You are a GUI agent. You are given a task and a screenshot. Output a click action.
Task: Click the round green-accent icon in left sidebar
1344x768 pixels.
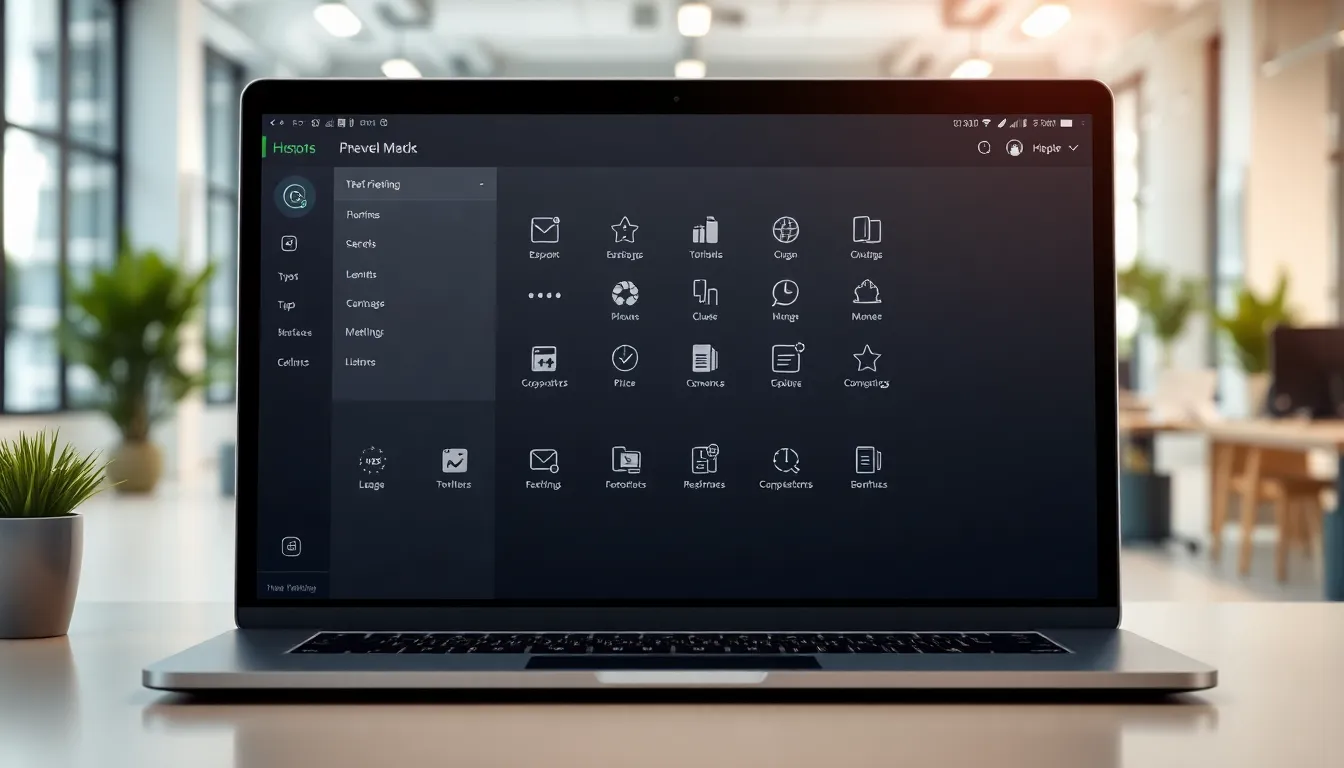(295, 196)
